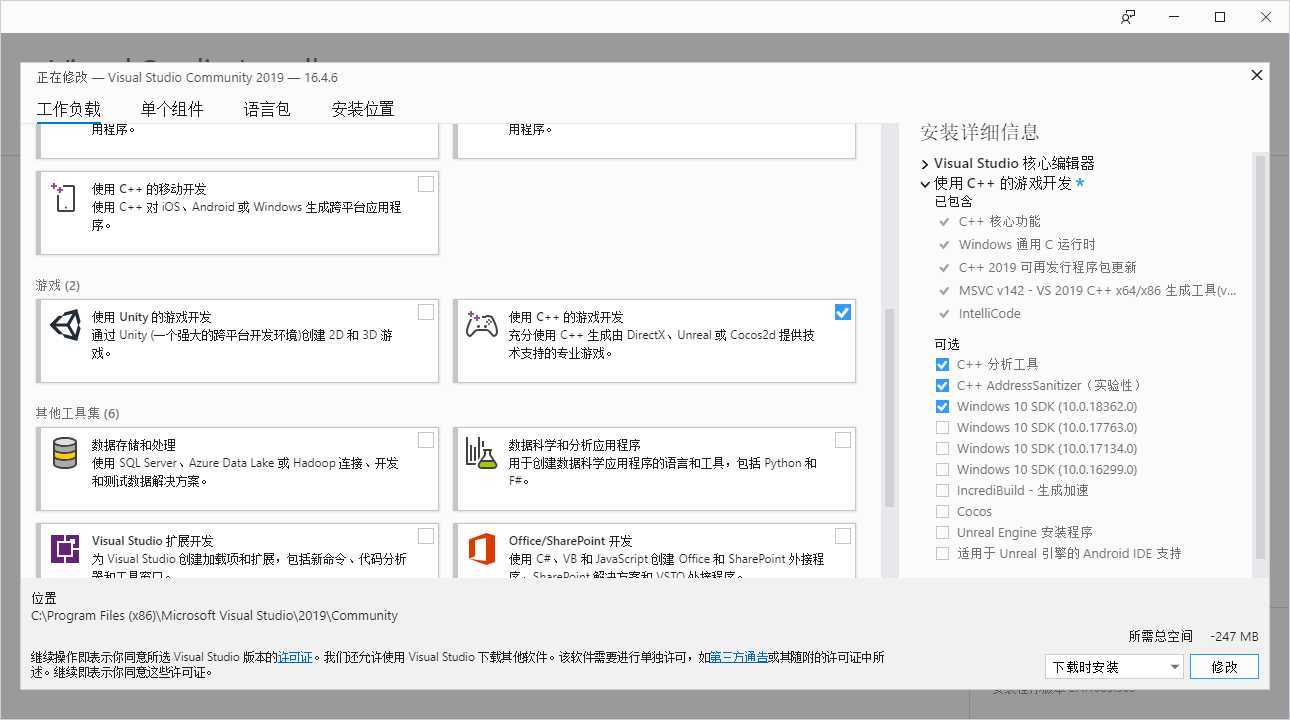The height and width of the screenshot is (720, 1290).
Task: Check Windows 10 SDK (10.0.17134.0)
Action: [942, 449]
